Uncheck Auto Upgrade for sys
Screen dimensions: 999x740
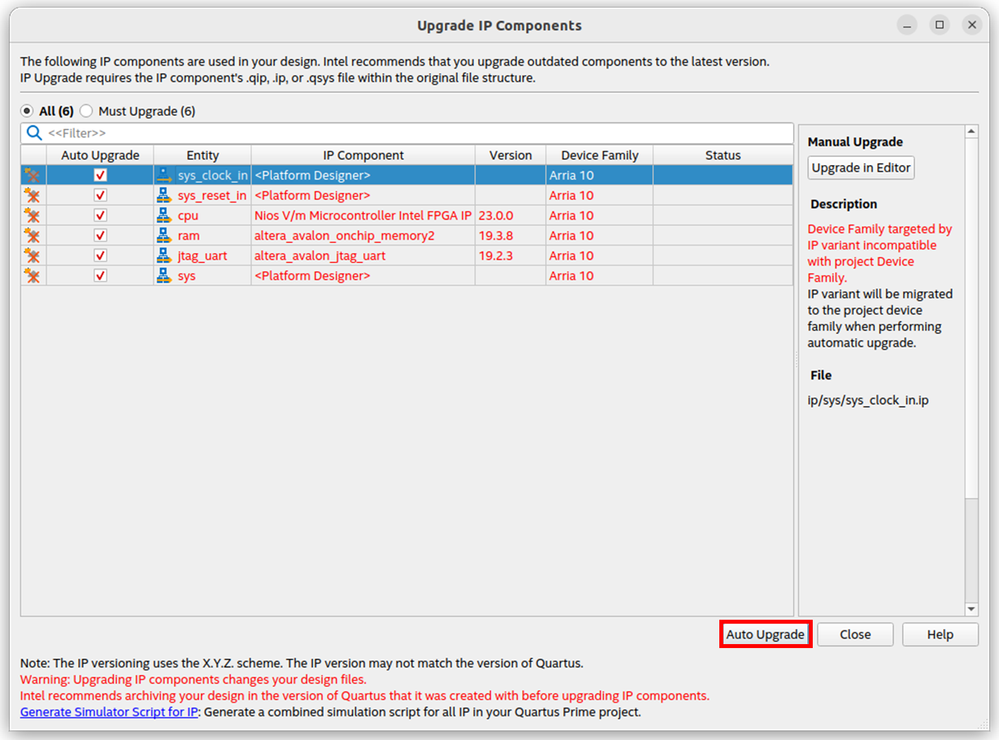pos(100,275)
